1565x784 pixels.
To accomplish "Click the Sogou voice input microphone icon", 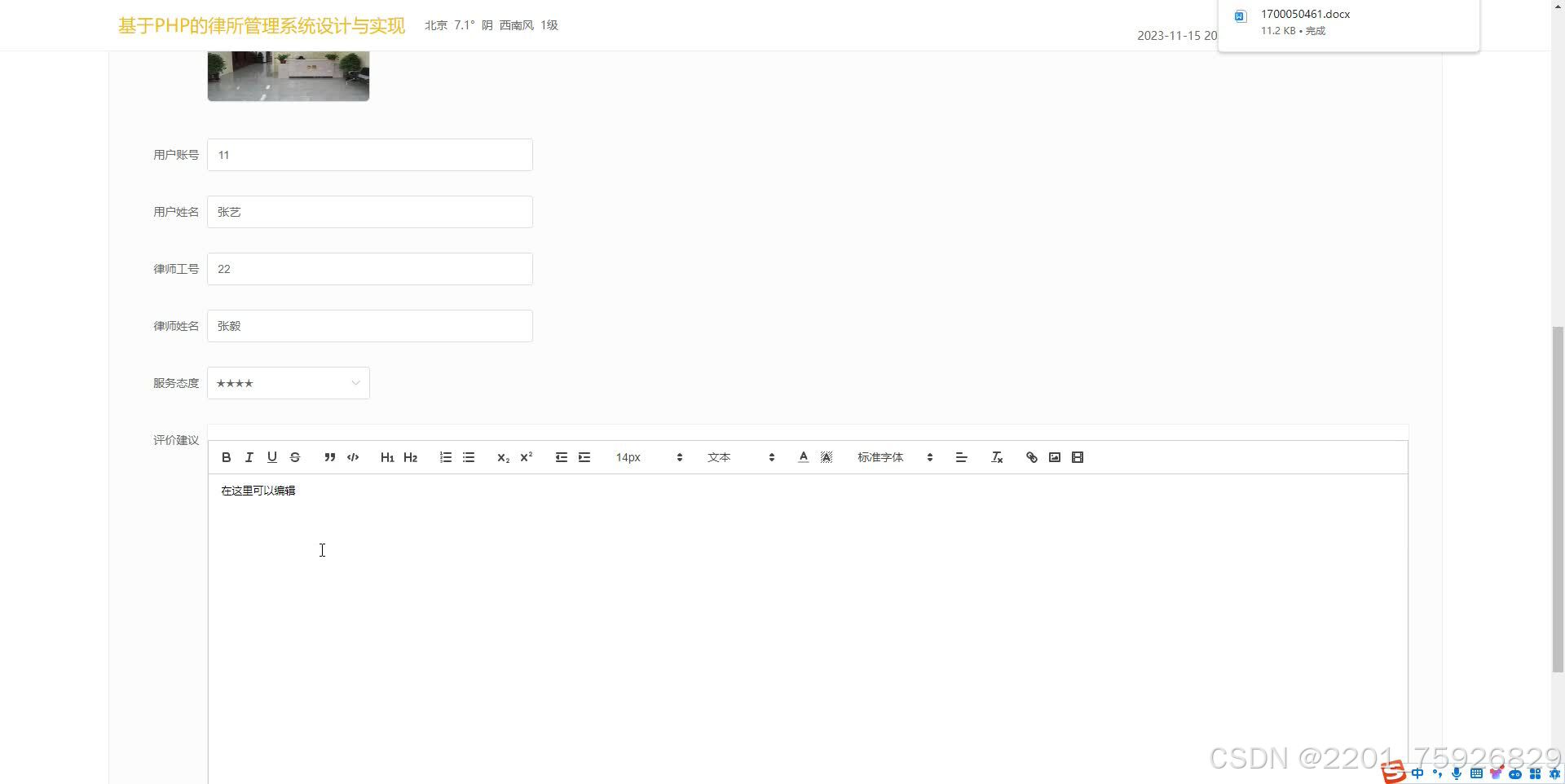I will [x=1457, y=773].
